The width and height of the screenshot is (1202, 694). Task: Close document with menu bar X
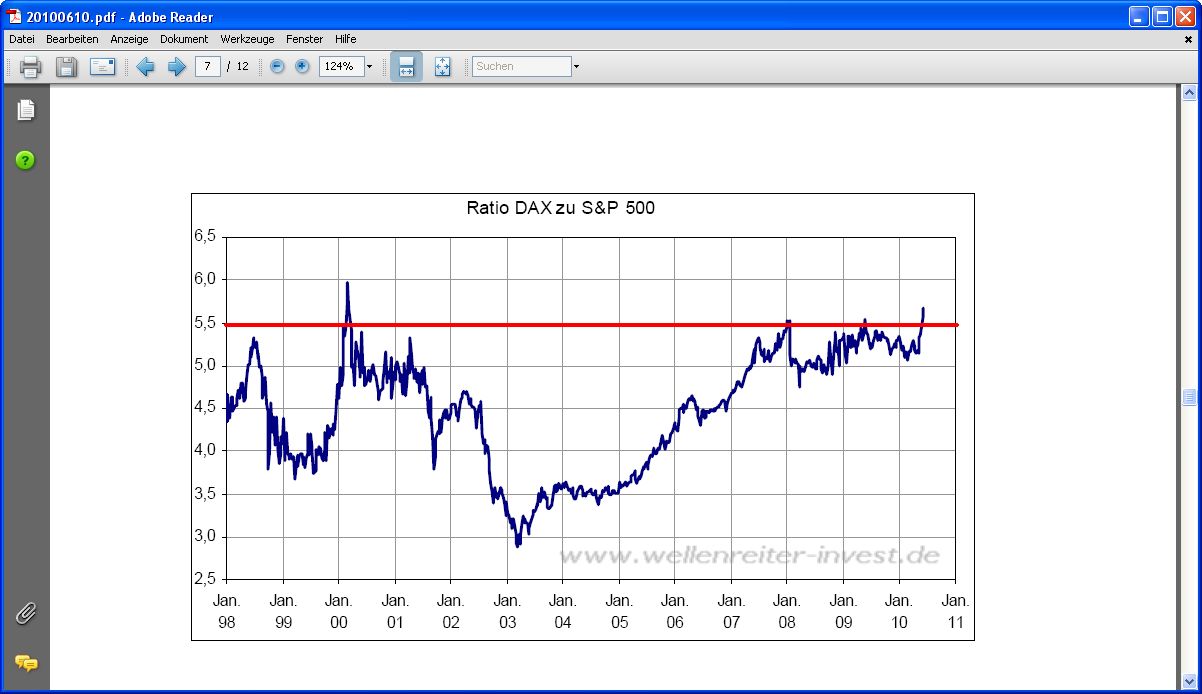(1189, 40)
